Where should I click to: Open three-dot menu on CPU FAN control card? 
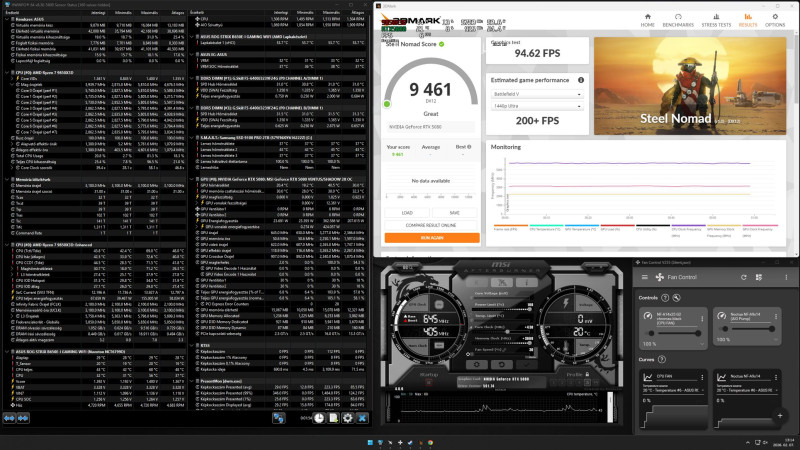click(702, 318)
